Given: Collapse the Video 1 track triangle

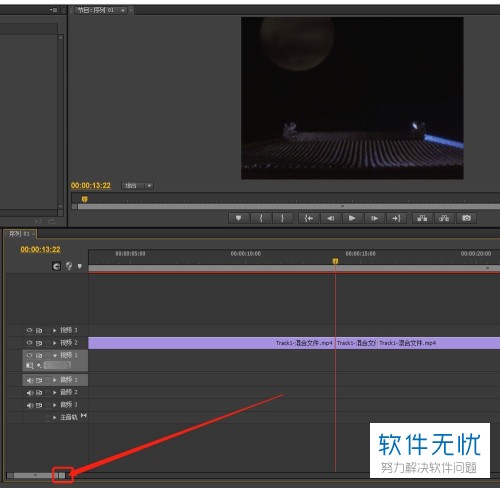Looking at the screenshot, I should [55, 355].
